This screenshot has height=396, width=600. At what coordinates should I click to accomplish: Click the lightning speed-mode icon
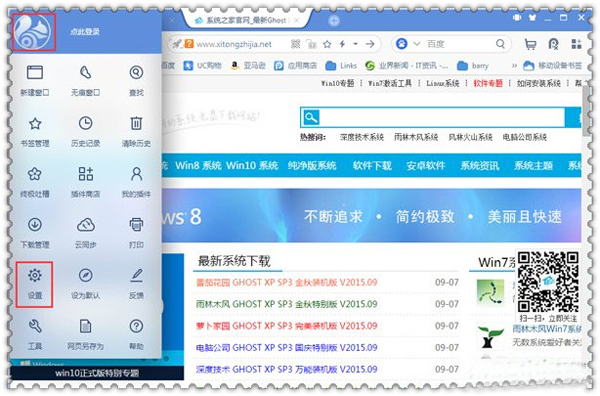[342, 44]
